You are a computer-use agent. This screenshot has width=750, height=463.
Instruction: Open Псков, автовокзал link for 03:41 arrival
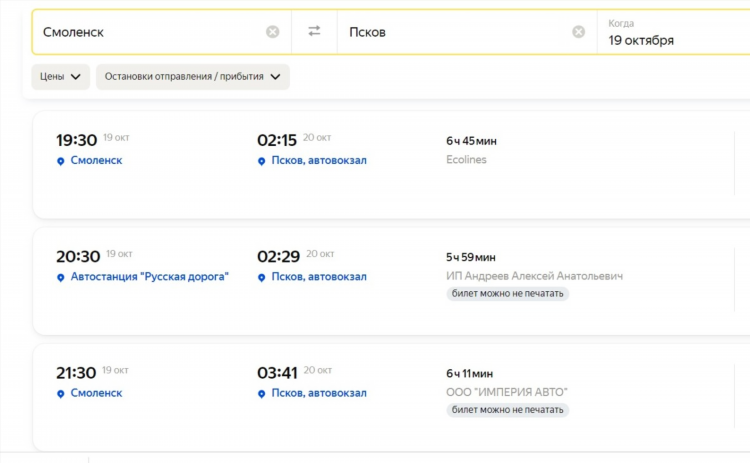click(x=319, y=393)
